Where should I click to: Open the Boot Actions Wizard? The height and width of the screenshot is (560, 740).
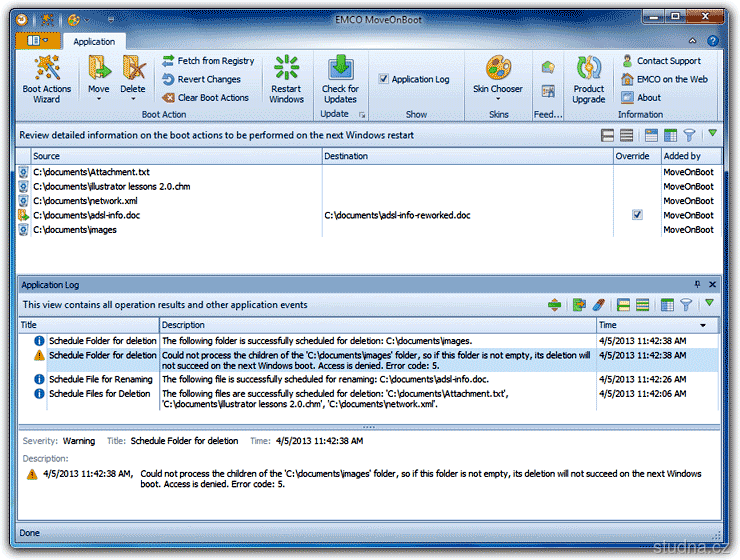click(47, 78)
